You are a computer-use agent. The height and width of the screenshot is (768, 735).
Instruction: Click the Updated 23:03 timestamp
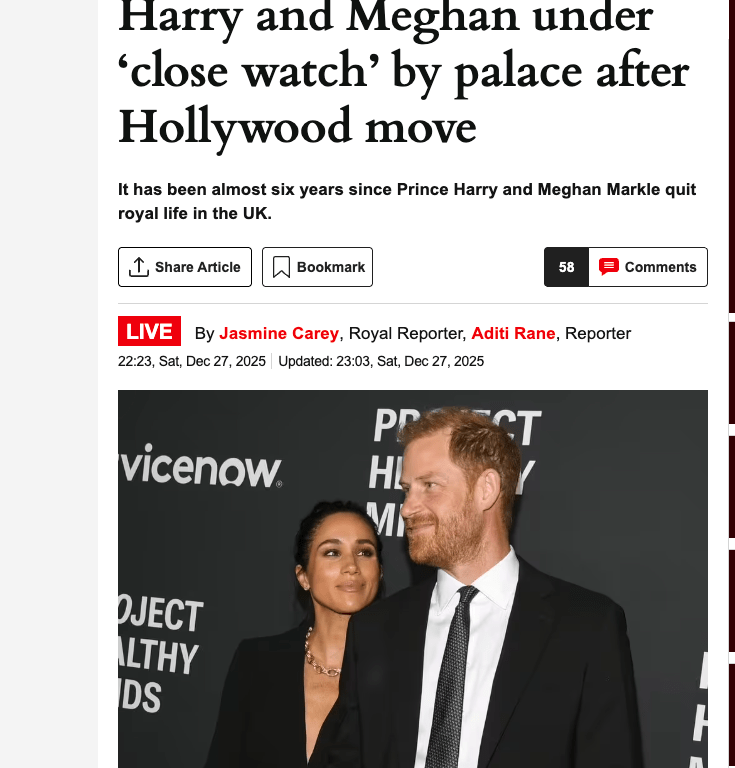(381, 361)
